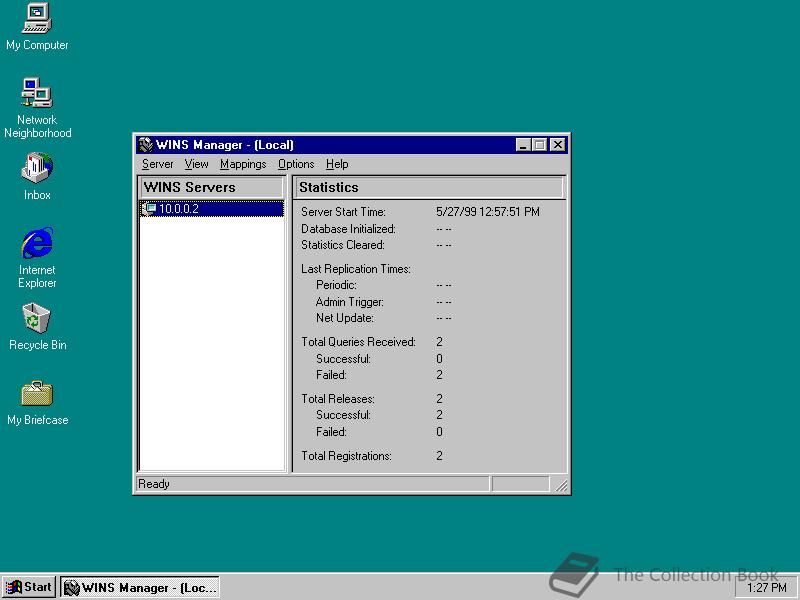Click the Periodic label
800x600 pixels.
tap(336, 285)
